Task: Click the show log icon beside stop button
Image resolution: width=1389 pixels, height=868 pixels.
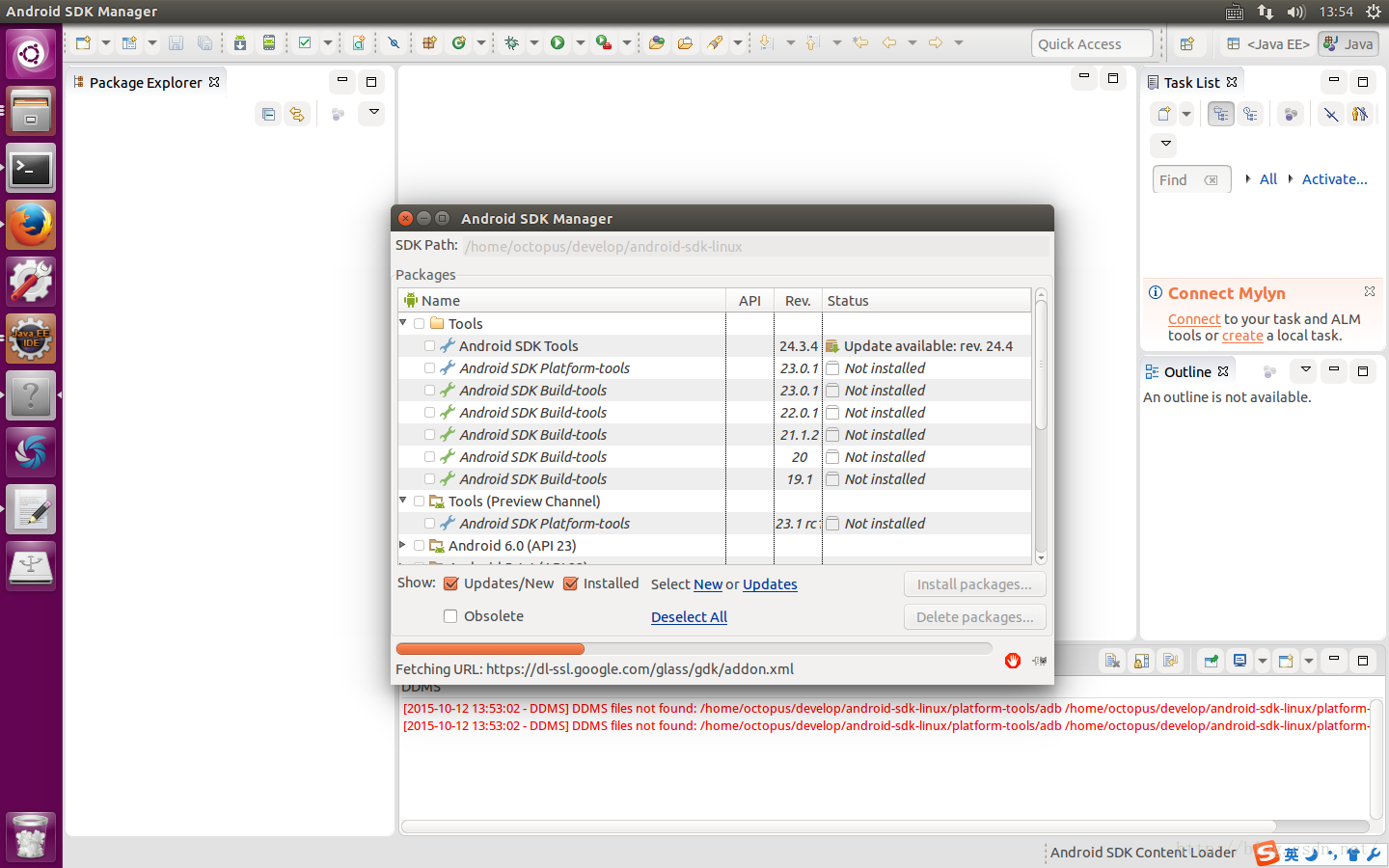Action: click(x=1039, y=661)
